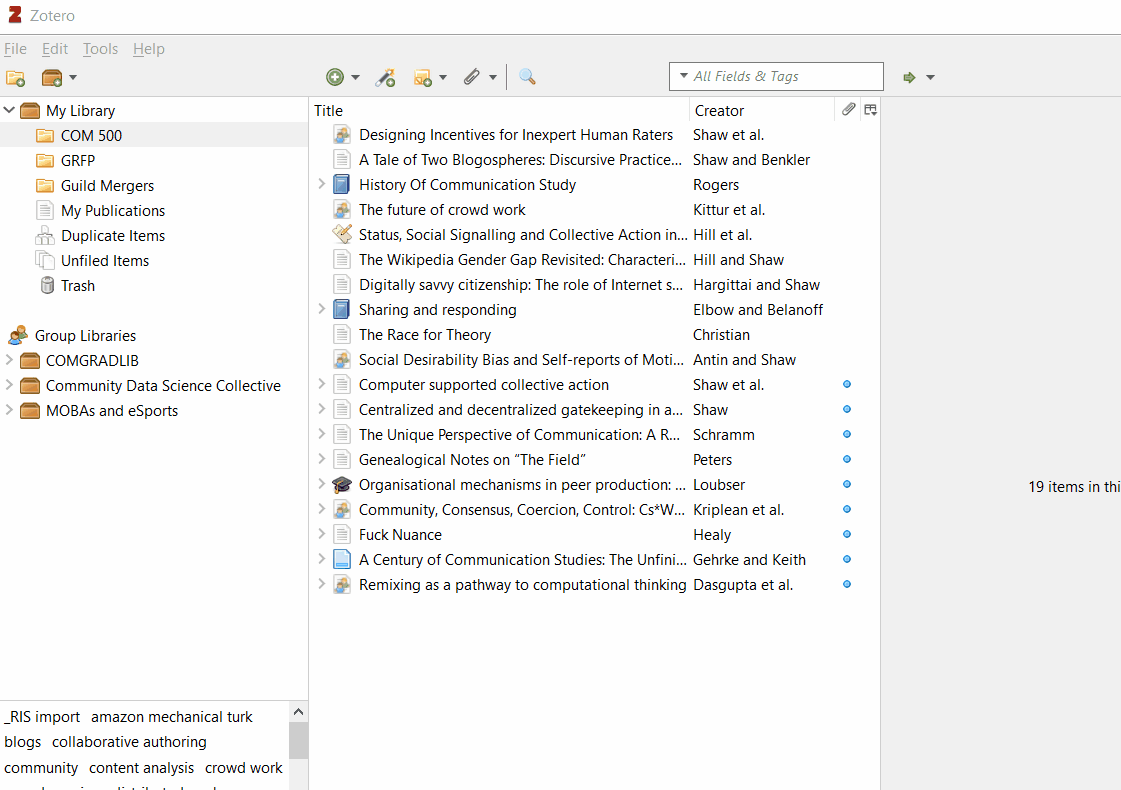Expand the MOBAs and eSports library
The width and height of the screenshot is (1121, 790).
click(x=9, y=410)
